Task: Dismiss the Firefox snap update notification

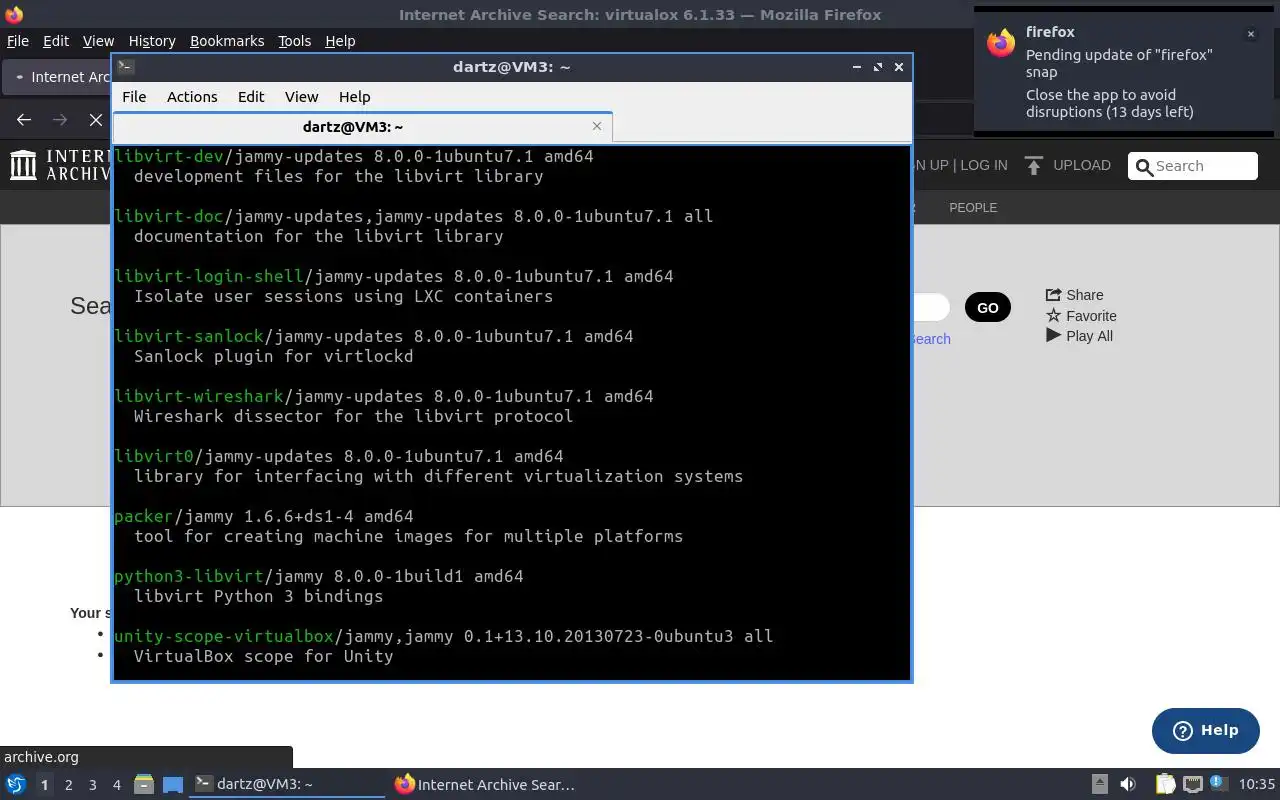Action: pyautogui.click(x=1250, y=34)
